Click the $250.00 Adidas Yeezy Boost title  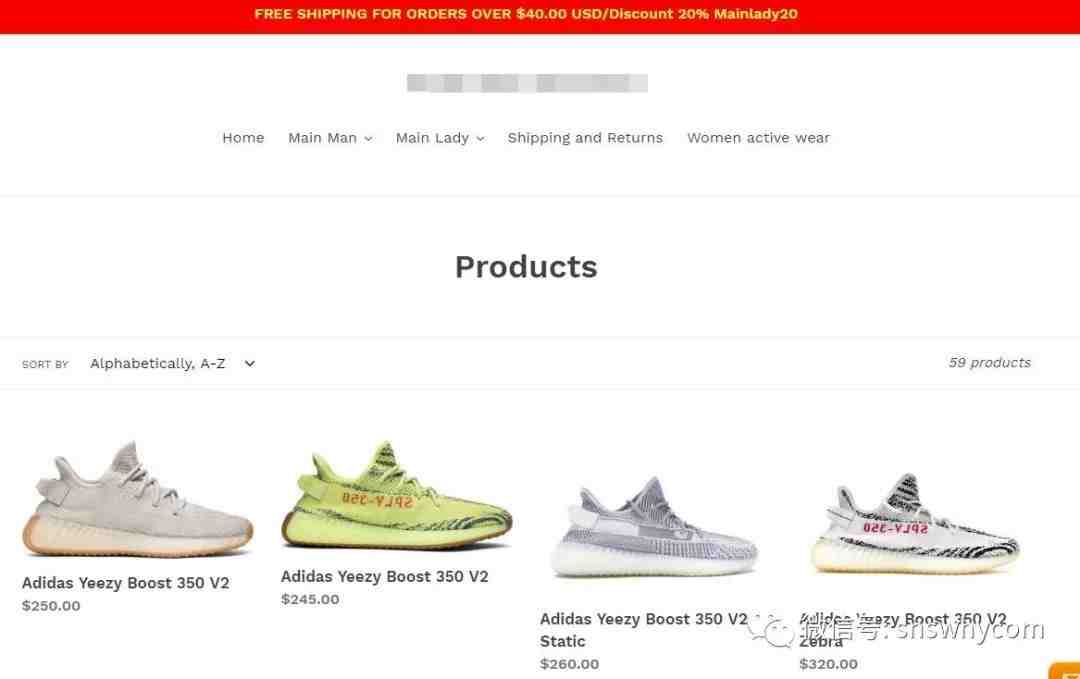click(125, 583)
